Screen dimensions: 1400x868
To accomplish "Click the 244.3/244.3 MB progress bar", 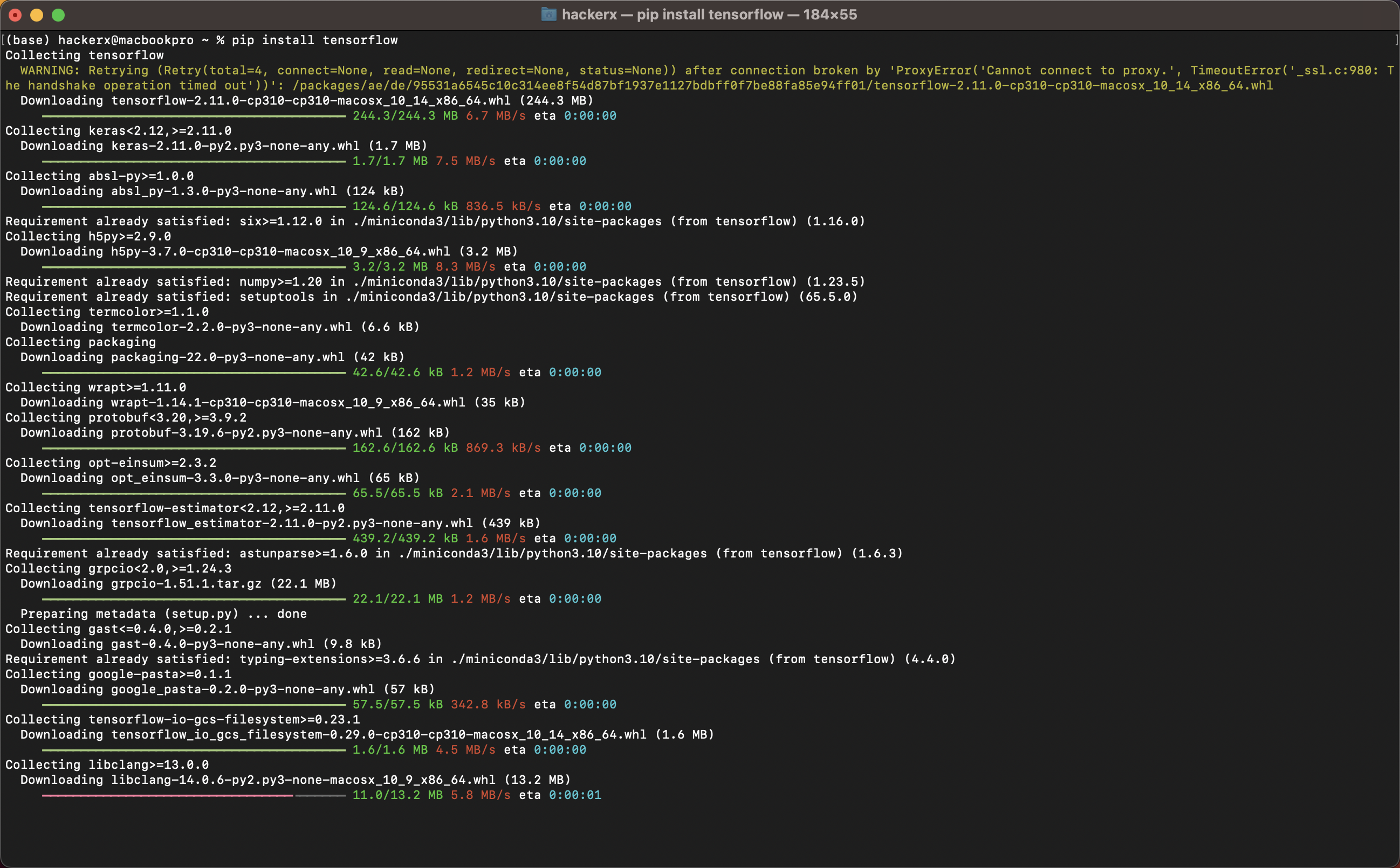I will [194, 116].
